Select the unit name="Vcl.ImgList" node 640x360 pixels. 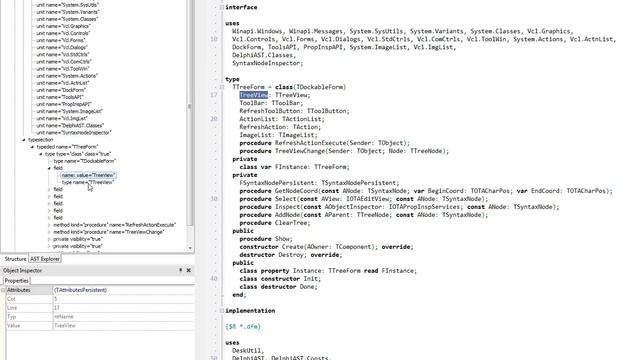(x=62, y=118)
